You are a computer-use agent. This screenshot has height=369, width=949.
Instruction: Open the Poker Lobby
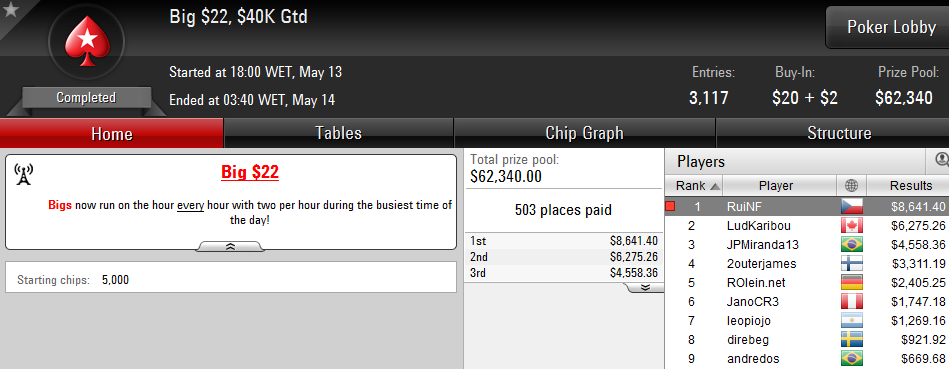point(890,27)
